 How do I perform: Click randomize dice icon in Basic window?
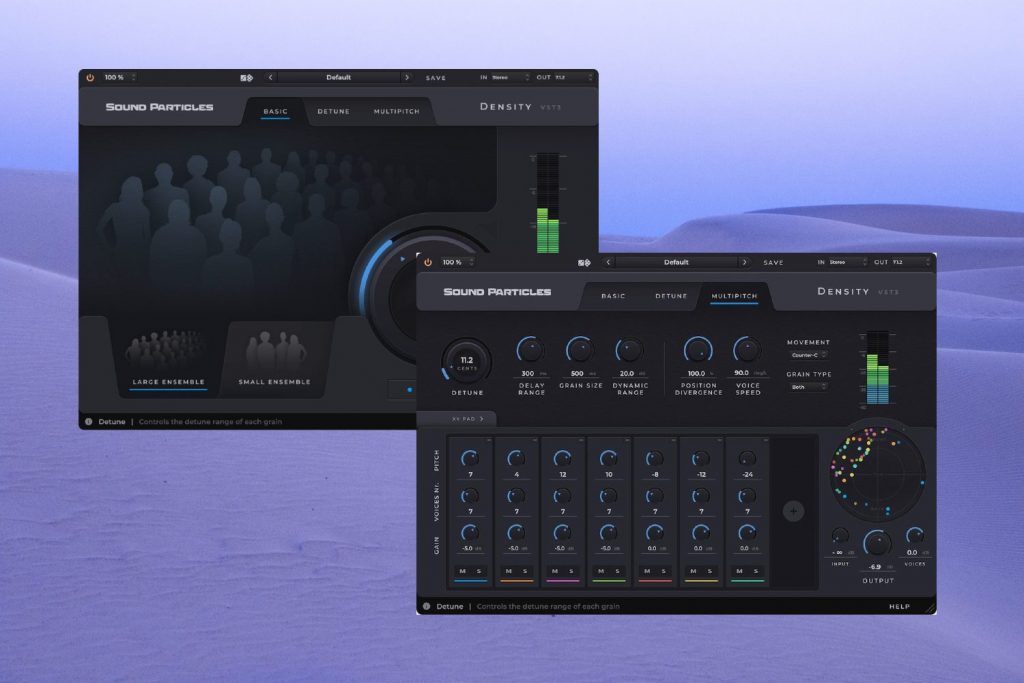click(246, 78)
